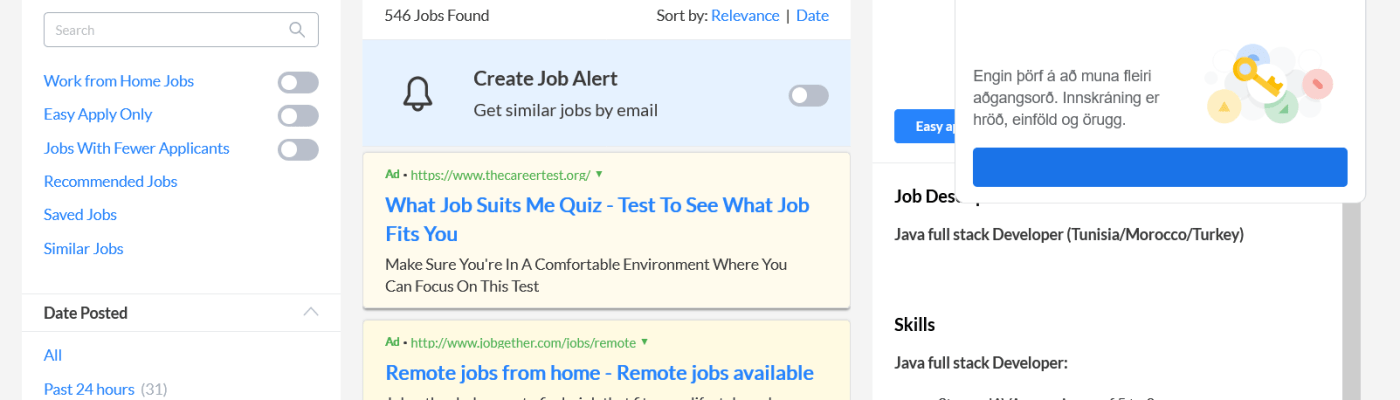Click the search magnifier icon
The height and width of the screenshot is (400, 1400).
(297, 30)
